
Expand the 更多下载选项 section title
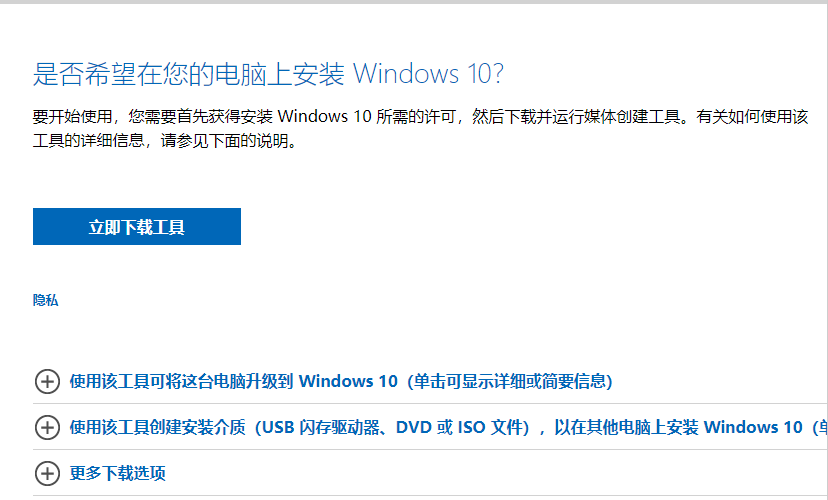point(118,473)
